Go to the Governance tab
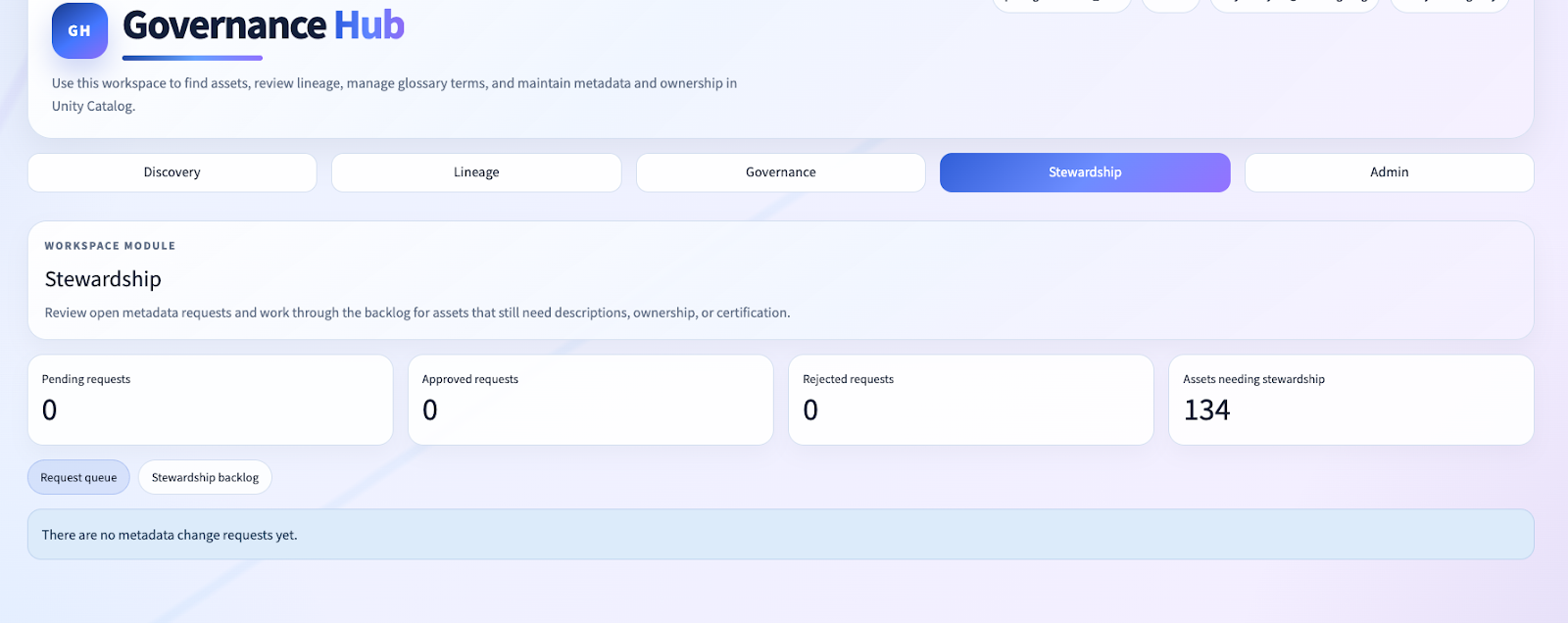The image size is (1568, 623). (780, 172)
